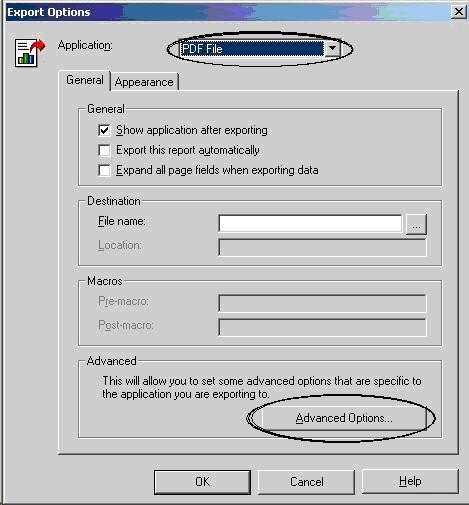Open Help for export options
This screenshot has width=469, height=505.
pyautogui.click(x=410, y=481)
